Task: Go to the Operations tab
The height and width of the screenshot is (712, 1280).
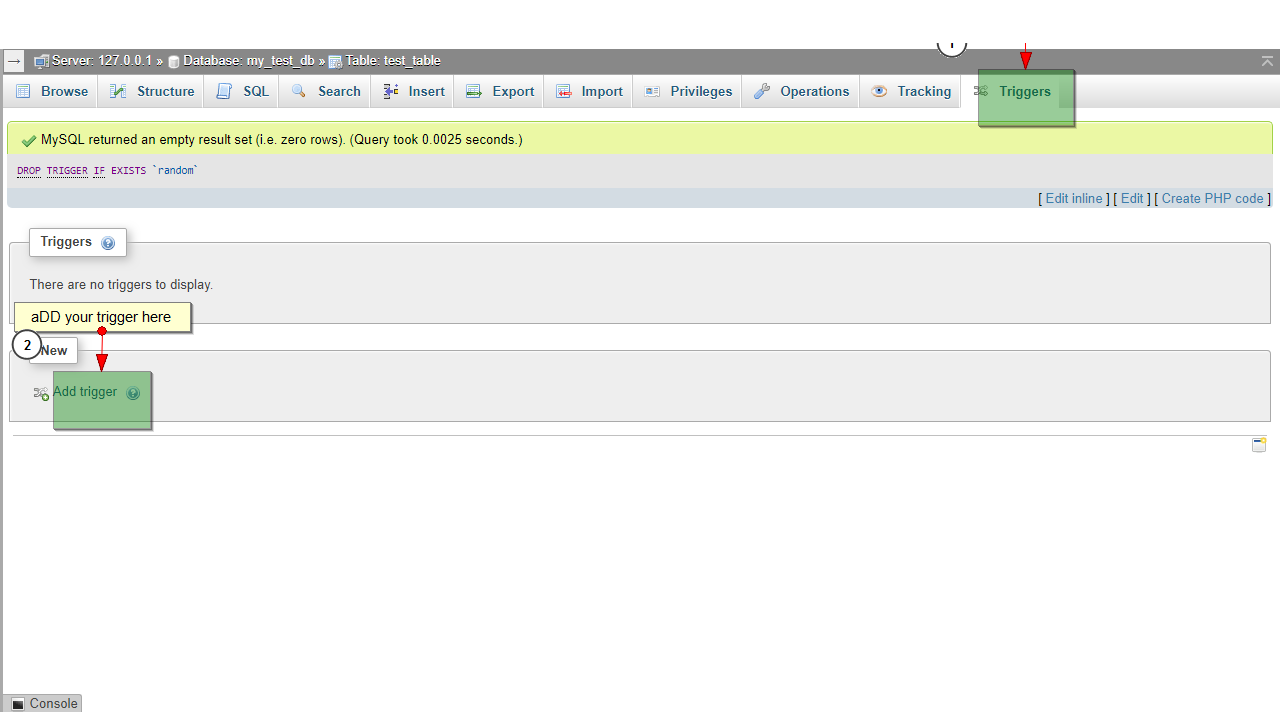Action: [x=802, y=91]
